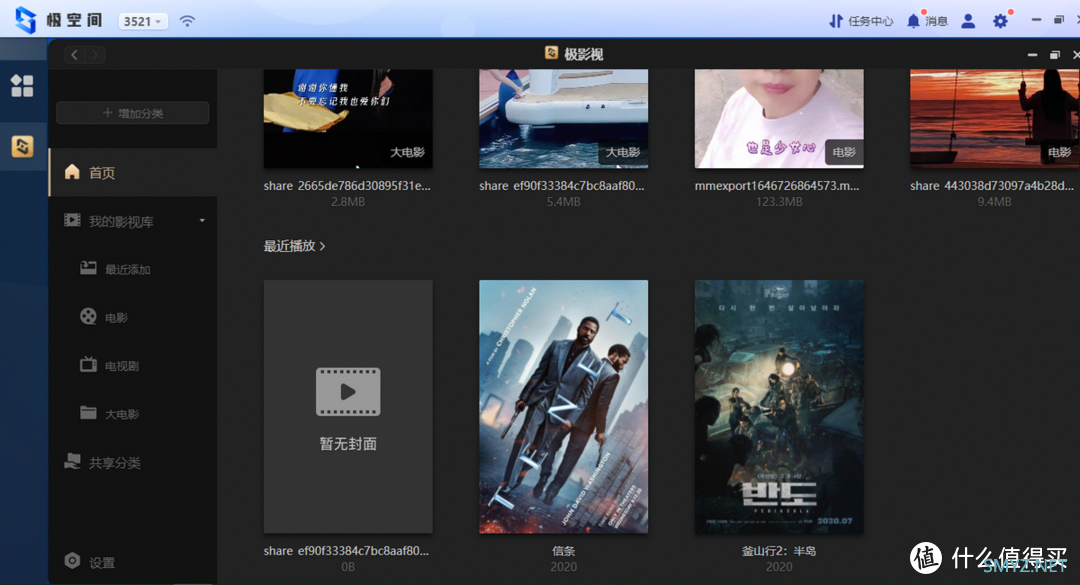Click file name share 443038d73097a4b28d...
Image resolution: width=1080 pixels, height=585 pixels.
coord(992,185)
